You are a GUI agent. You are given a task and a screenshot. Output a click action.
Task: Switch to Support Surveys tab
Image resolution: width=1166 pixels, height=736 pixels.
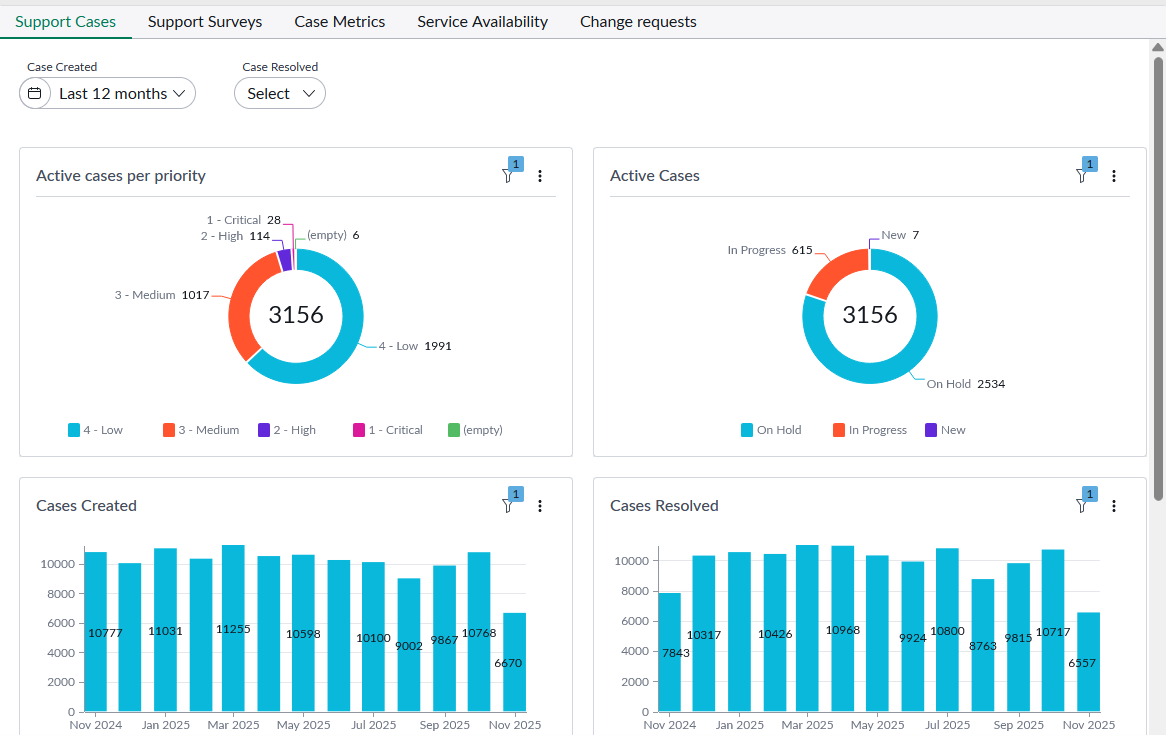(205, 21)
